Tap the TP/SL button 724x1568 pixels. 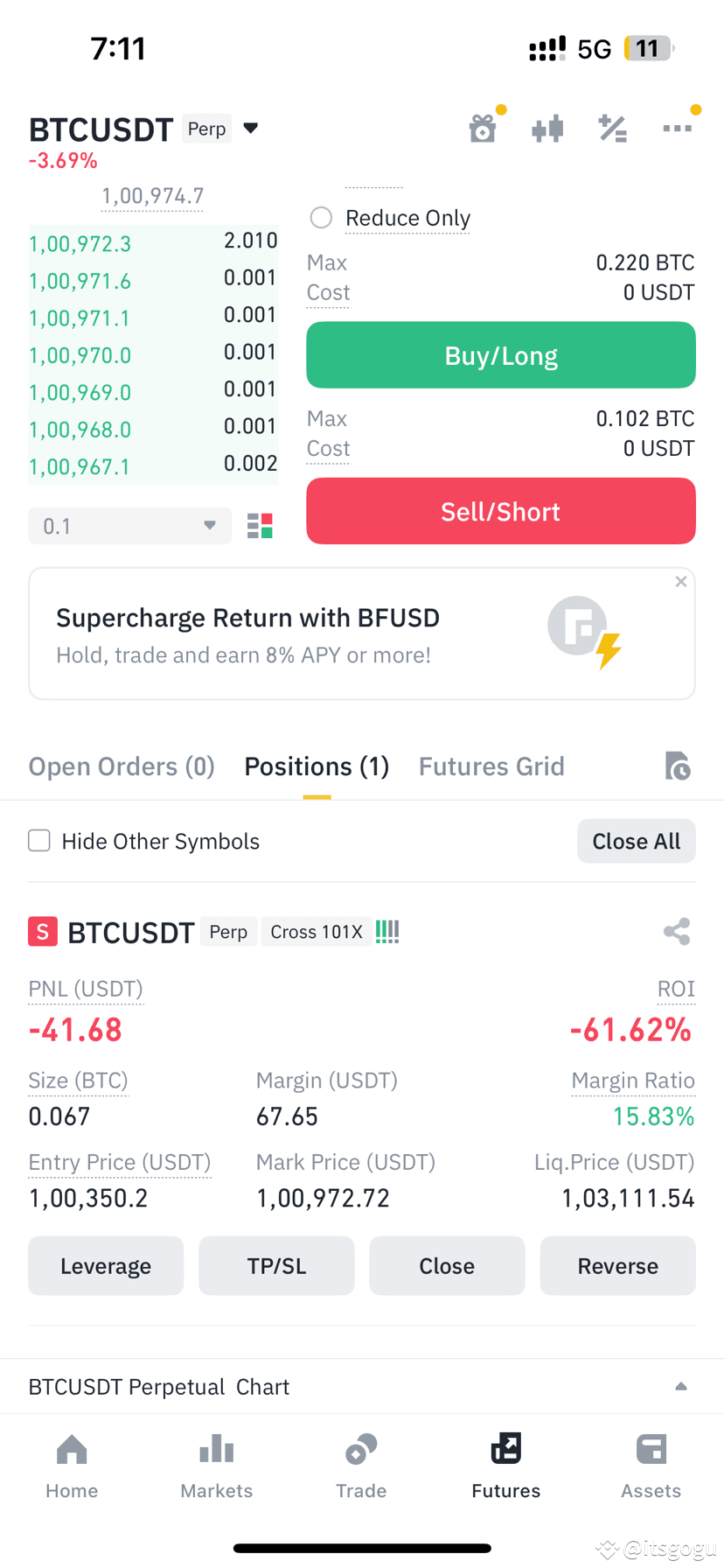click(276, 1265)
